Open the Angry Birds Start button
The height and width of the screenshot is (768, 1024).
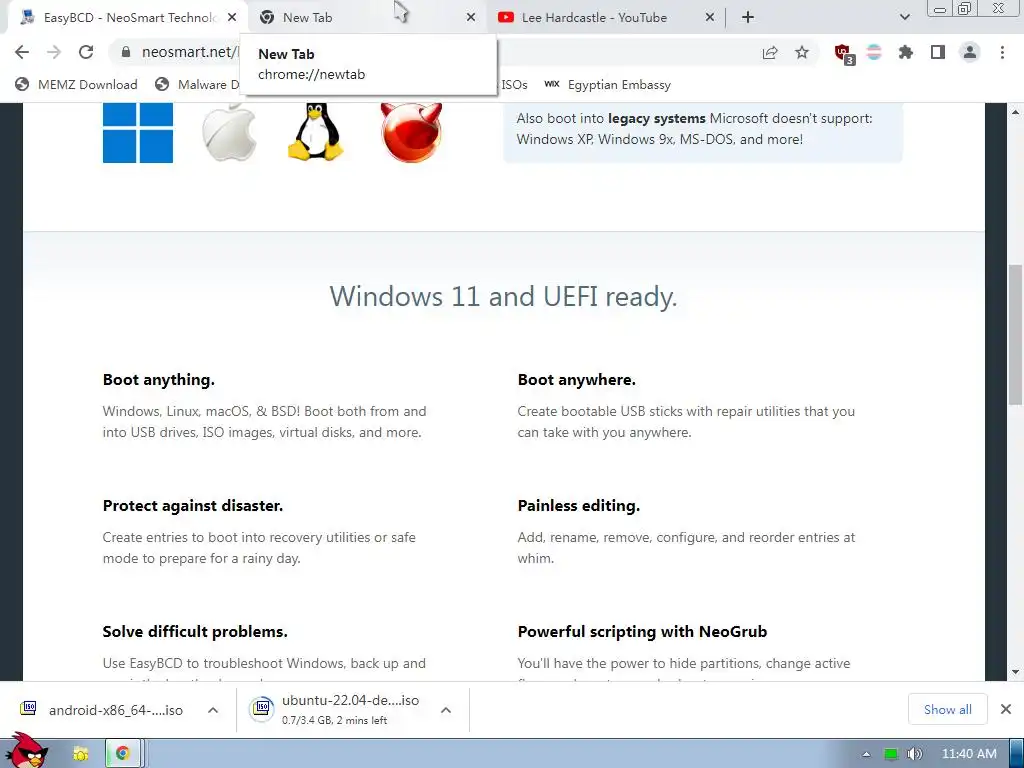pyautogui.click(x=25, y=751)
